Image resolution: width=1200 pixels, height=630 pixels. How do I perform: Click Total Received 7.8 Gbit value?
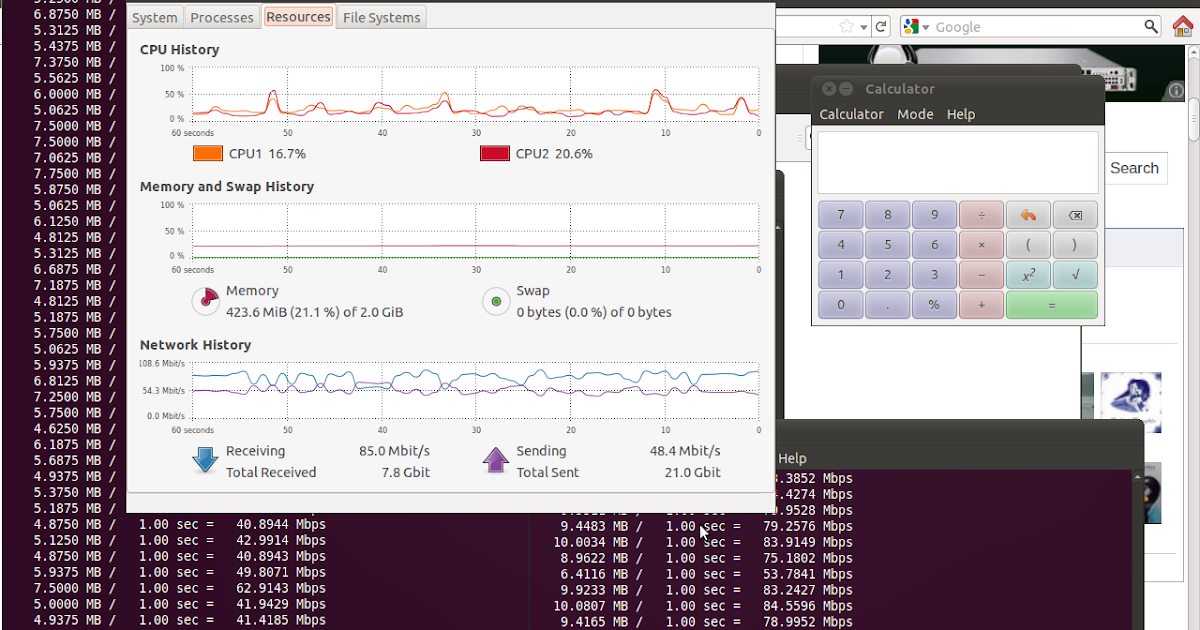pos(405,472)
